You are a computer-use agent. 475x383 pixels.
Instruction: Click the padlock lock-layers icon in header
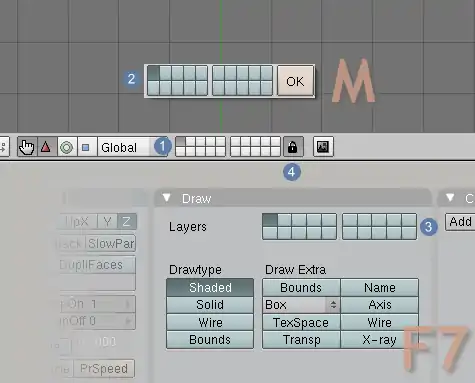[x=293, y=147]
